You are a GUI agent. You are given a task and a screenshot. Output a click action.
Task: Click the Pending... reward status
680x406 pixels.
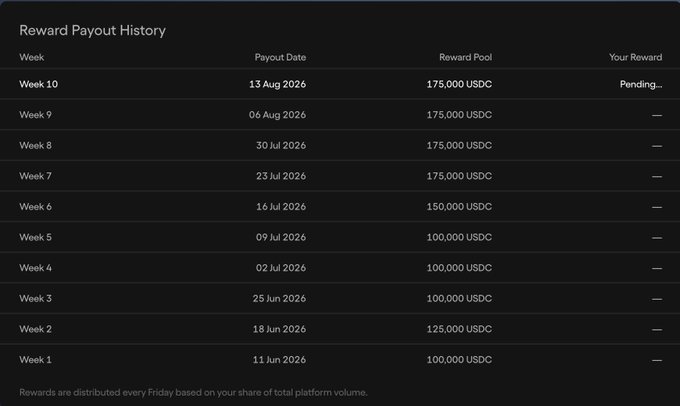click(641, 84)
